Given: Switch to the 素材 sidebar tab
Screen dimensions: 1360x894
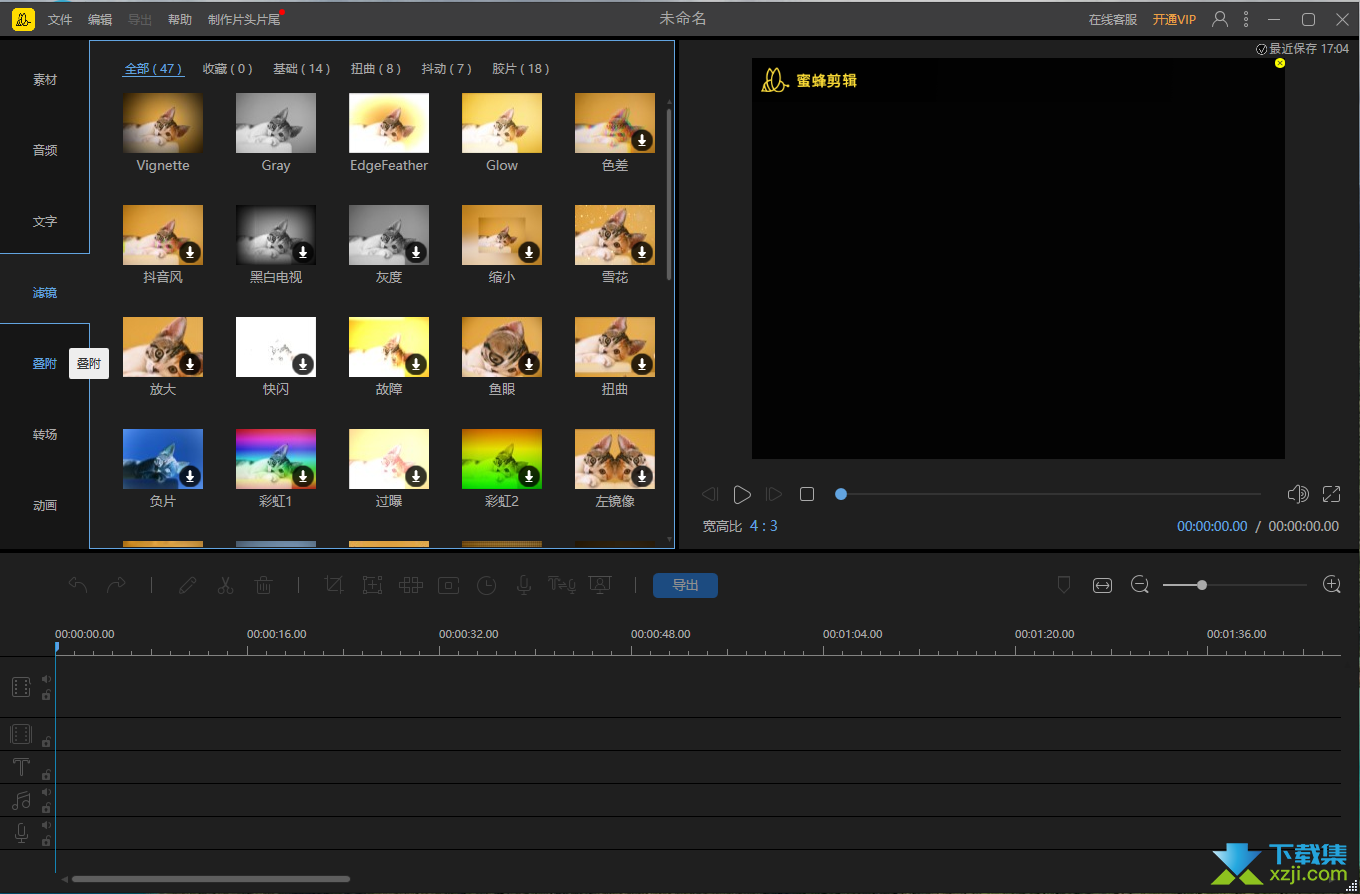Looking at the screenshot, I should pos(45,80).
